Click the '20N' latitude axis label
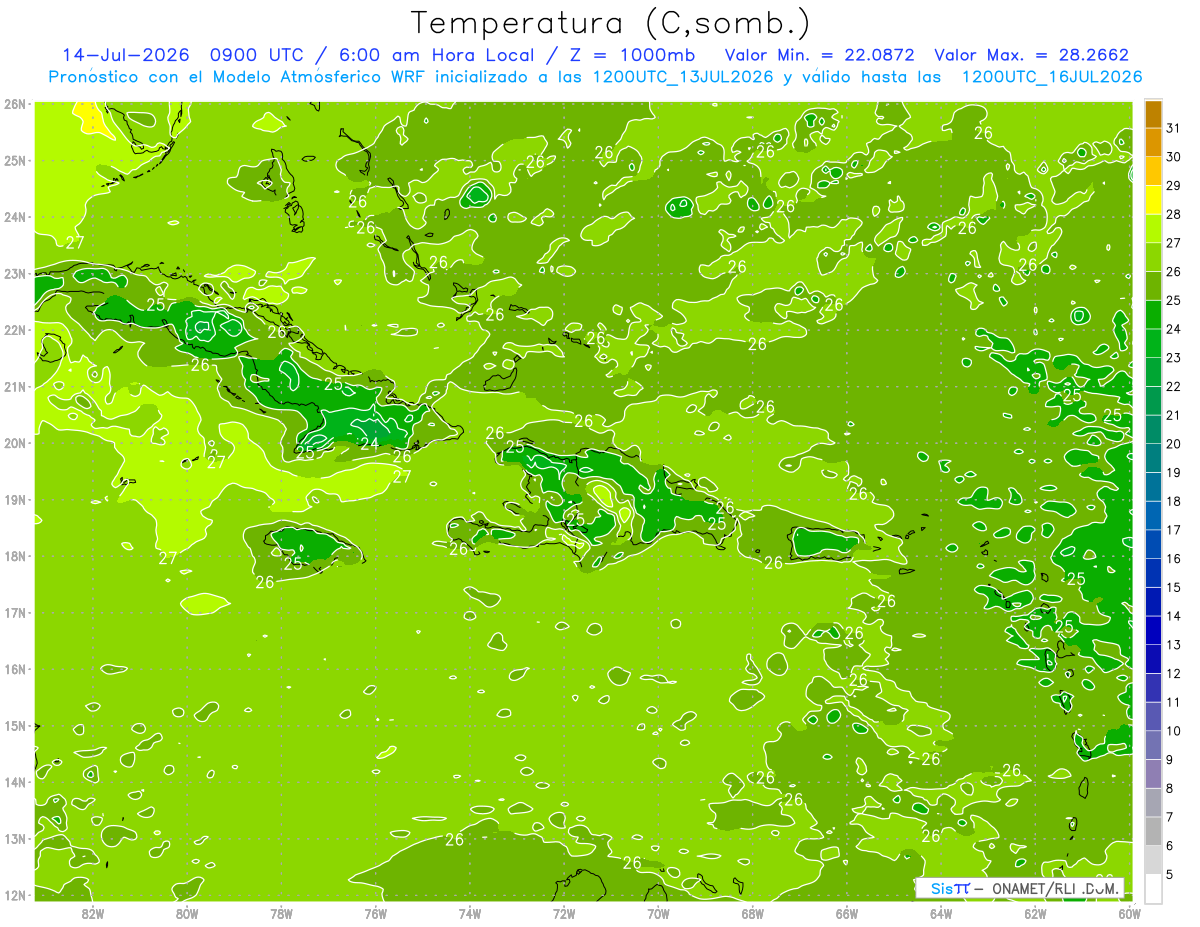Viewport: 1200px width, 927px height. tap(15, 443)
